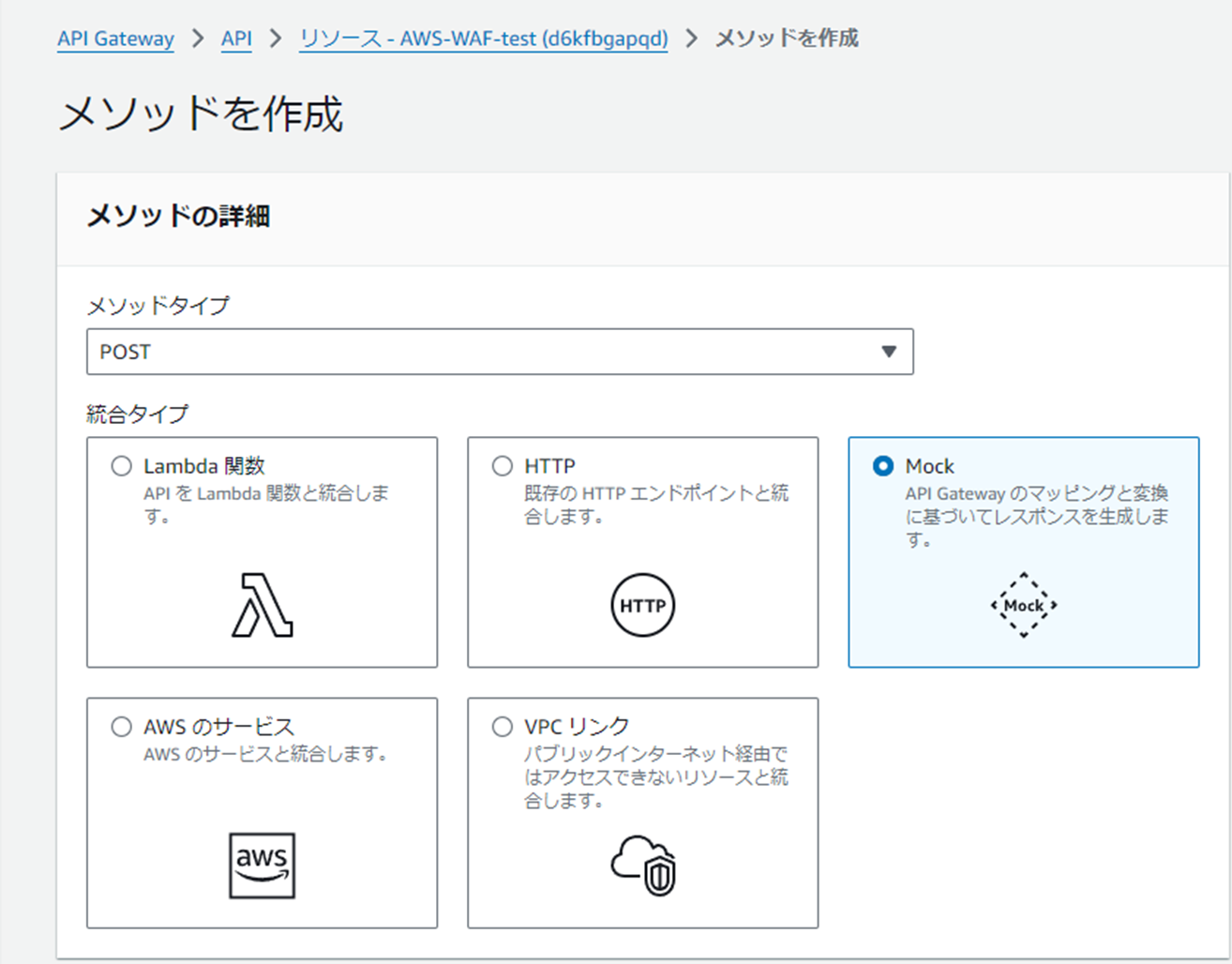The width and height of the screenshot is (1232, 964).
Task: Open the API breadcrumb link
Action: [236, 38]
